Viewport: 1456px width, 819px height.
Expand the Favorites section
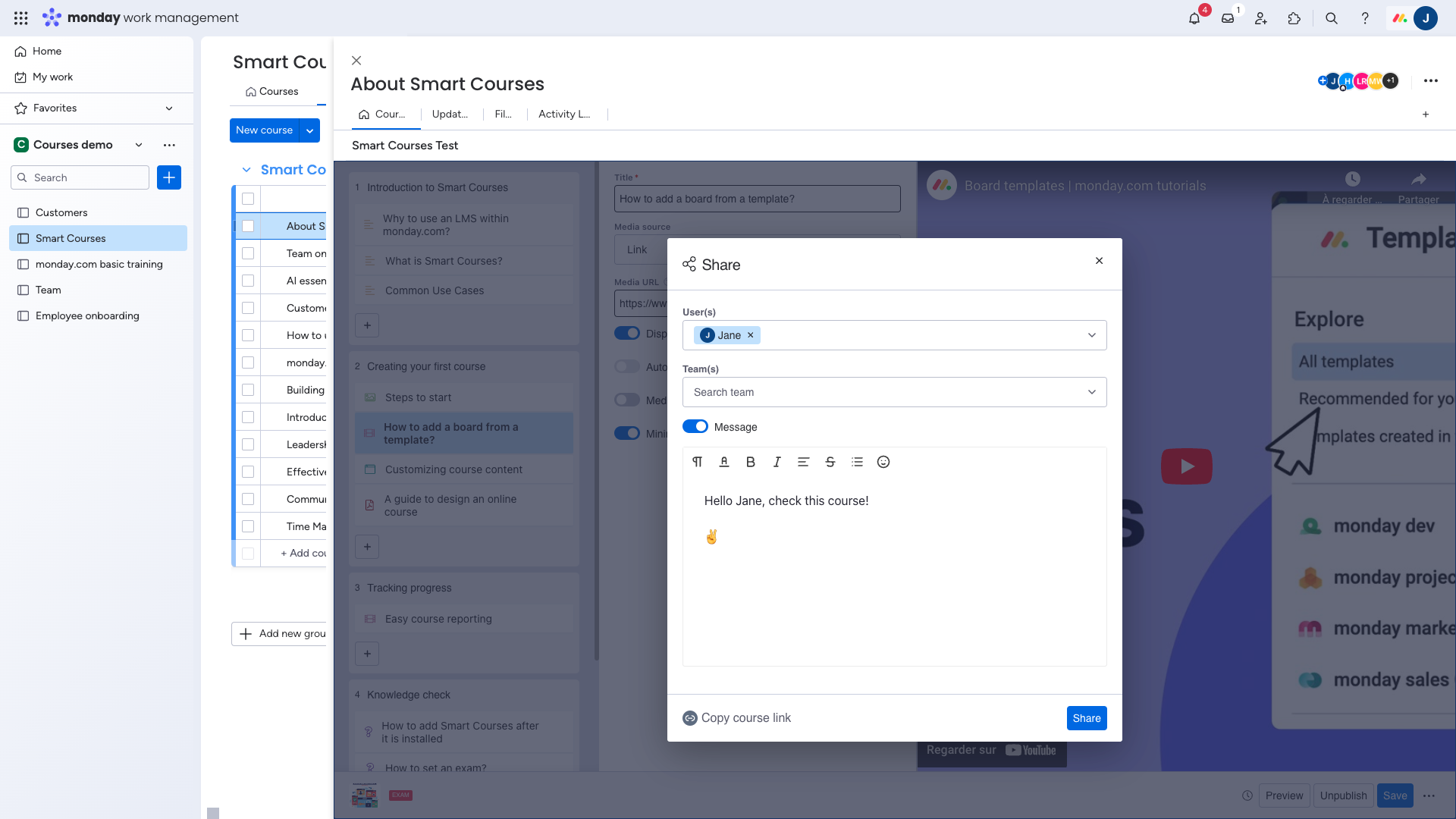coord(169,108)
